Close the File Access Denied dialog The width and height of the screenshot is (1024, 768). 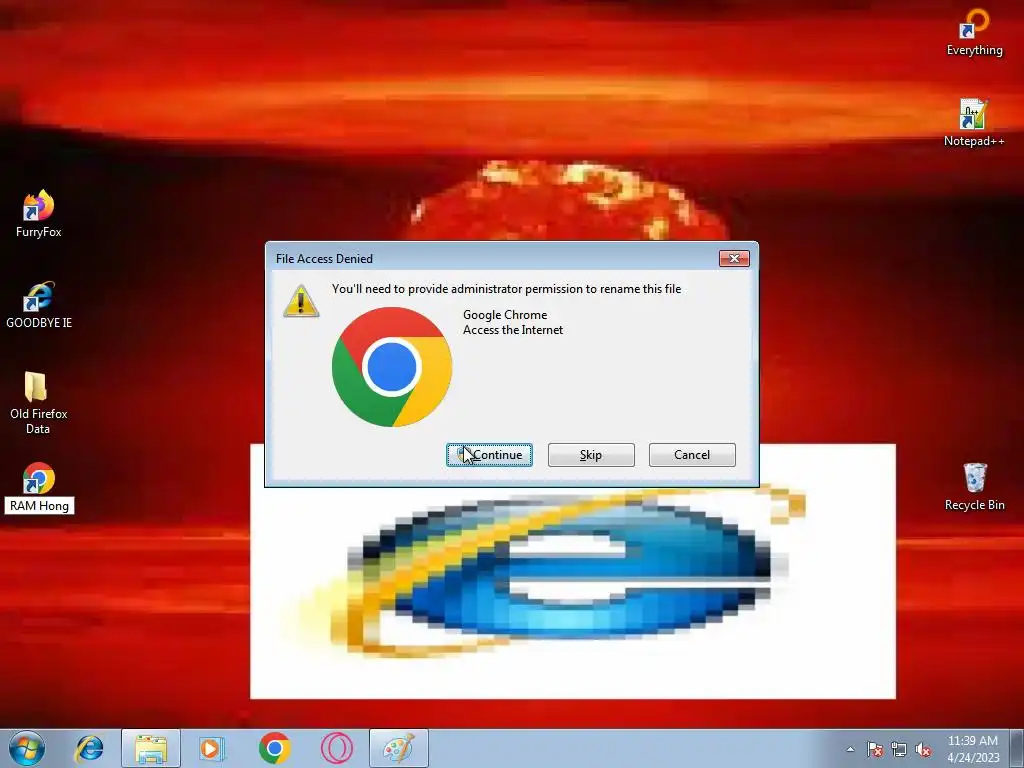click(734, 259)
